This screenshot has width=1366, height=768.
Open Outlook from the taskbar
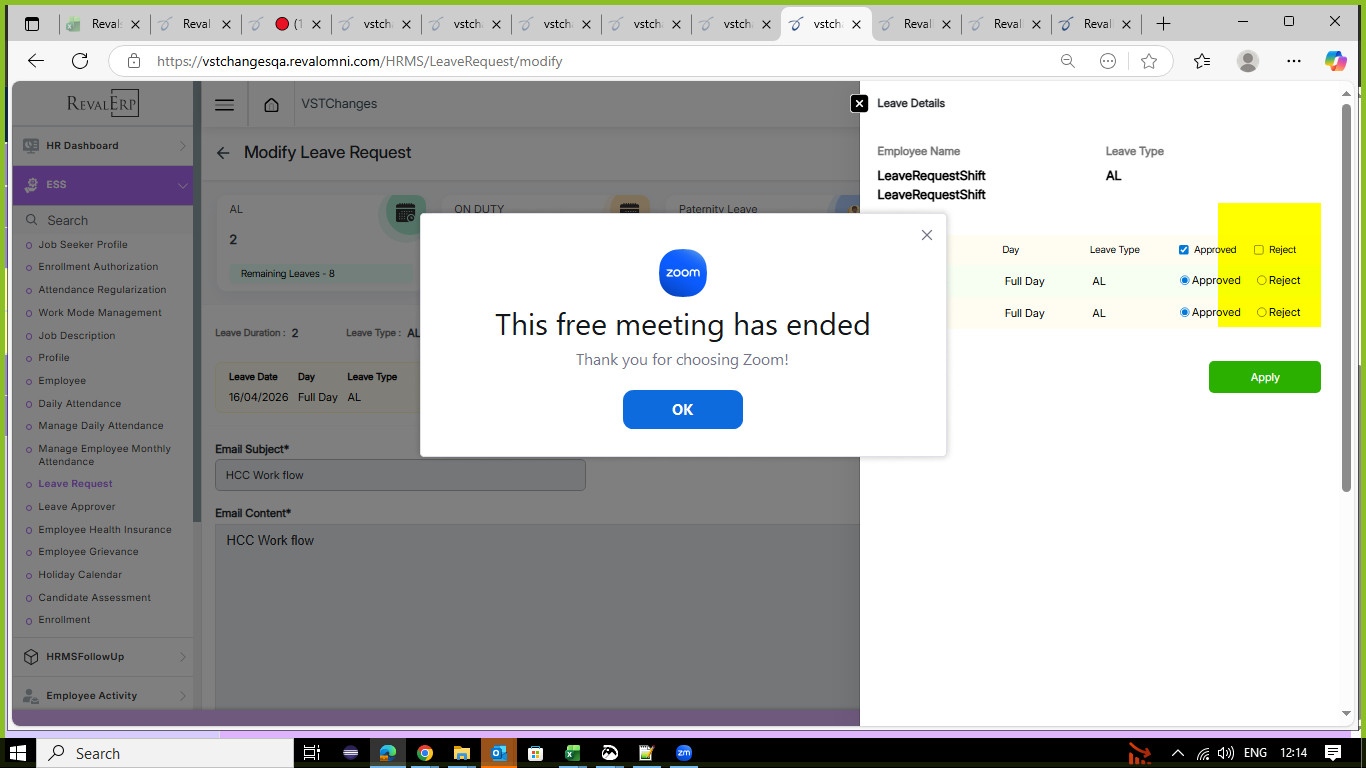pyautogui.click(x=498, y=753)
